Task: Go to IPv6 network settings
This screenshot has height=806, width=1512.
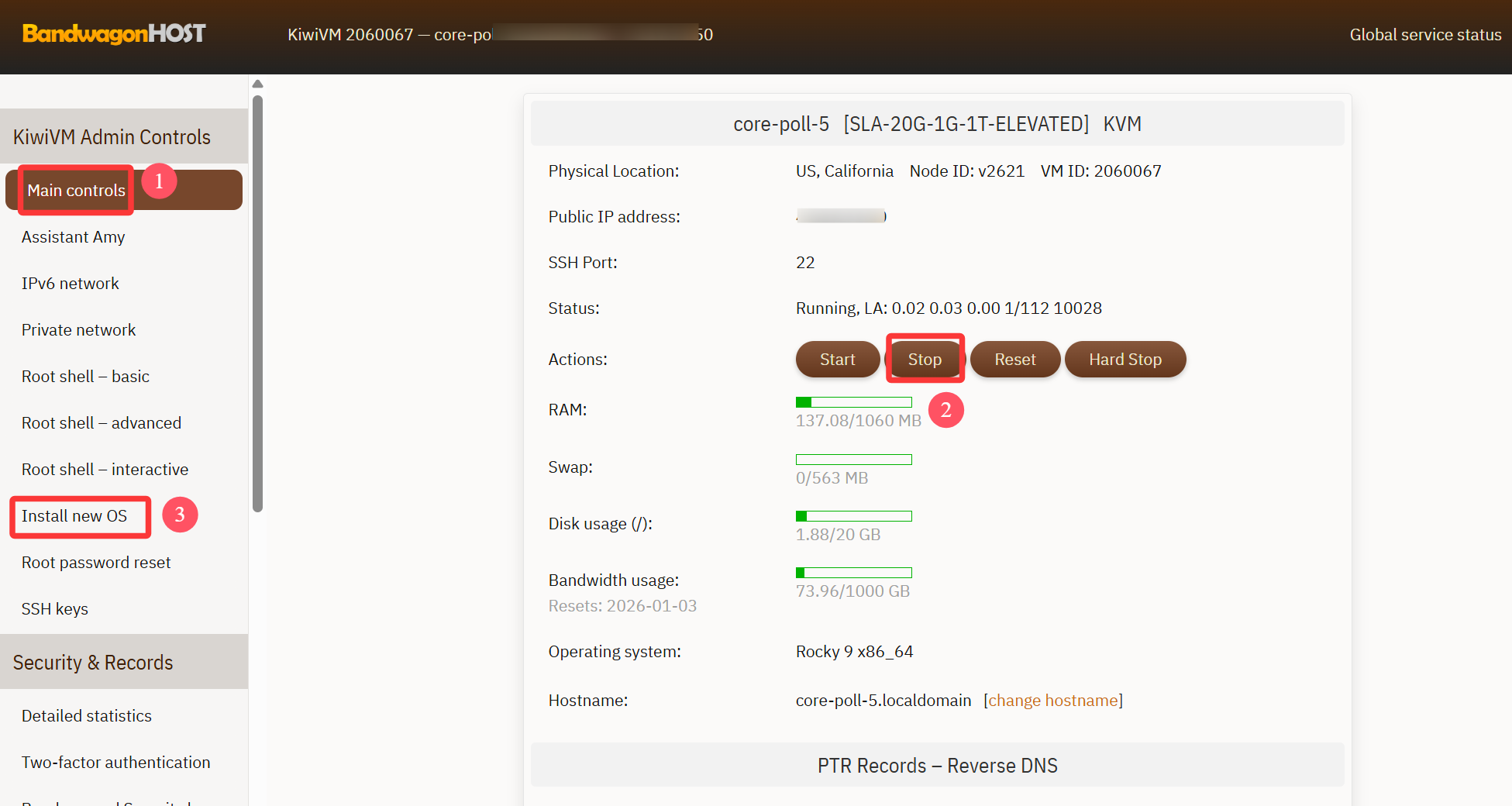Action: [x=70, y=284]
